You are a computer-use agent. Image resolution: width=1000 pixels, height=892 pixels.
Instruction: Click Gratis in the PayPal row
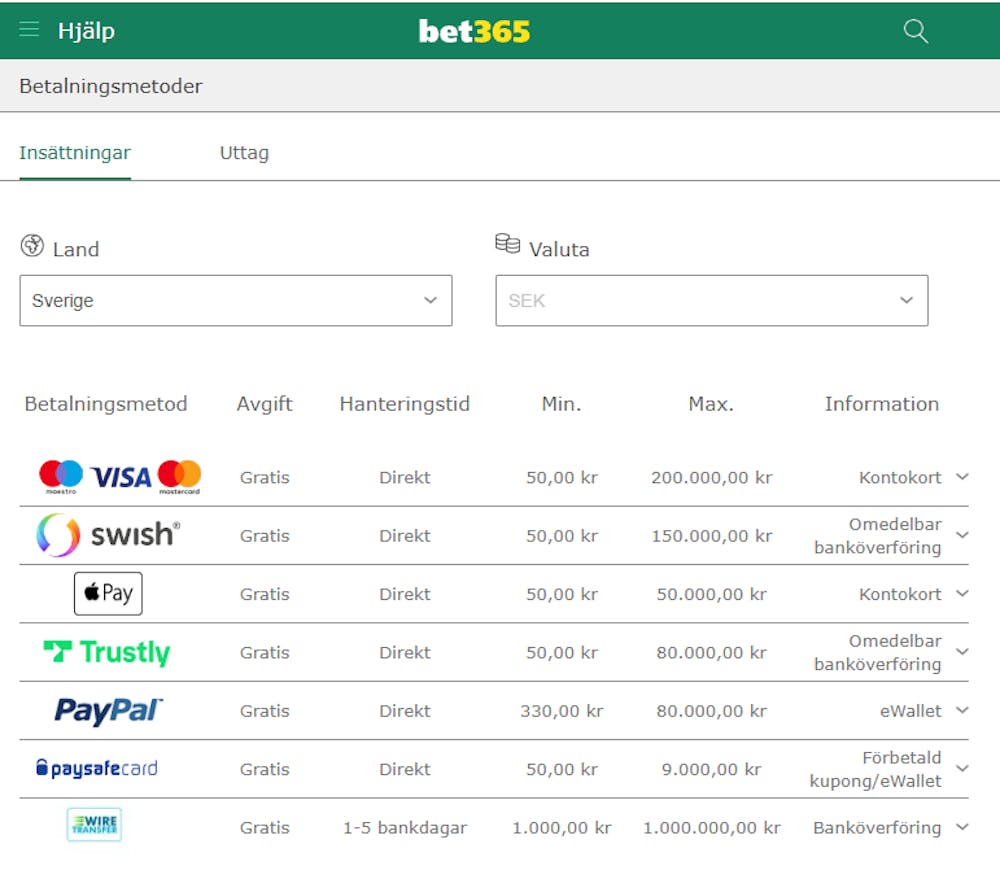click(x=265, y=711)
